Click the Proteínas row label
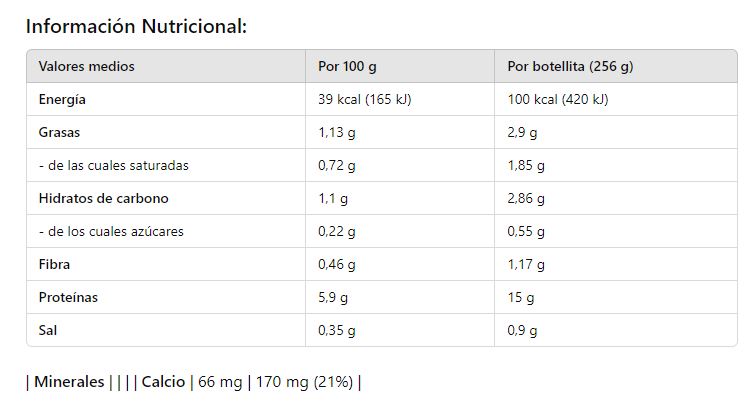This screenshot has height=416, width=748. [68, 298]
